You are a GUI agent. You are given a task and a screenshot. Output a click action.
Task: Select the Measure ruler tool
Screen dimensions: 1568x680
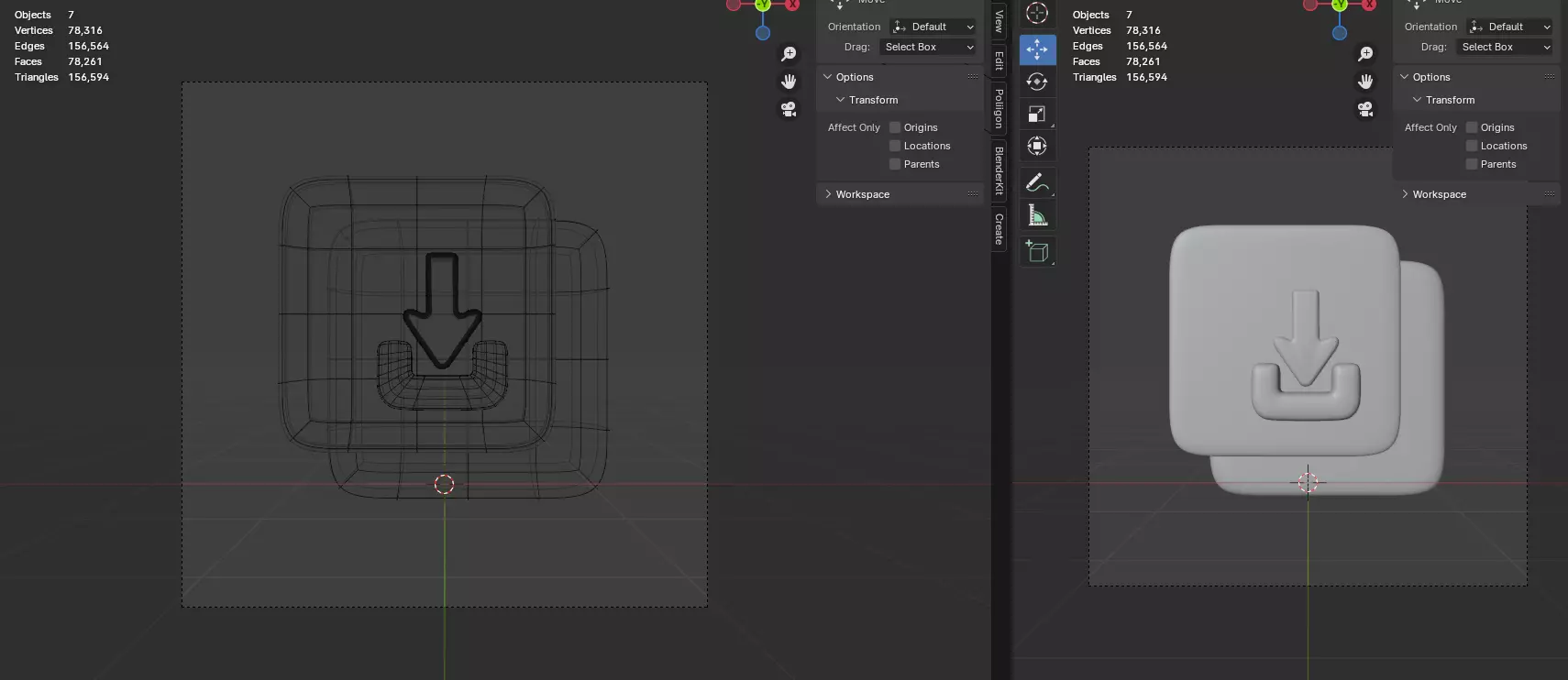[1037, 214]
